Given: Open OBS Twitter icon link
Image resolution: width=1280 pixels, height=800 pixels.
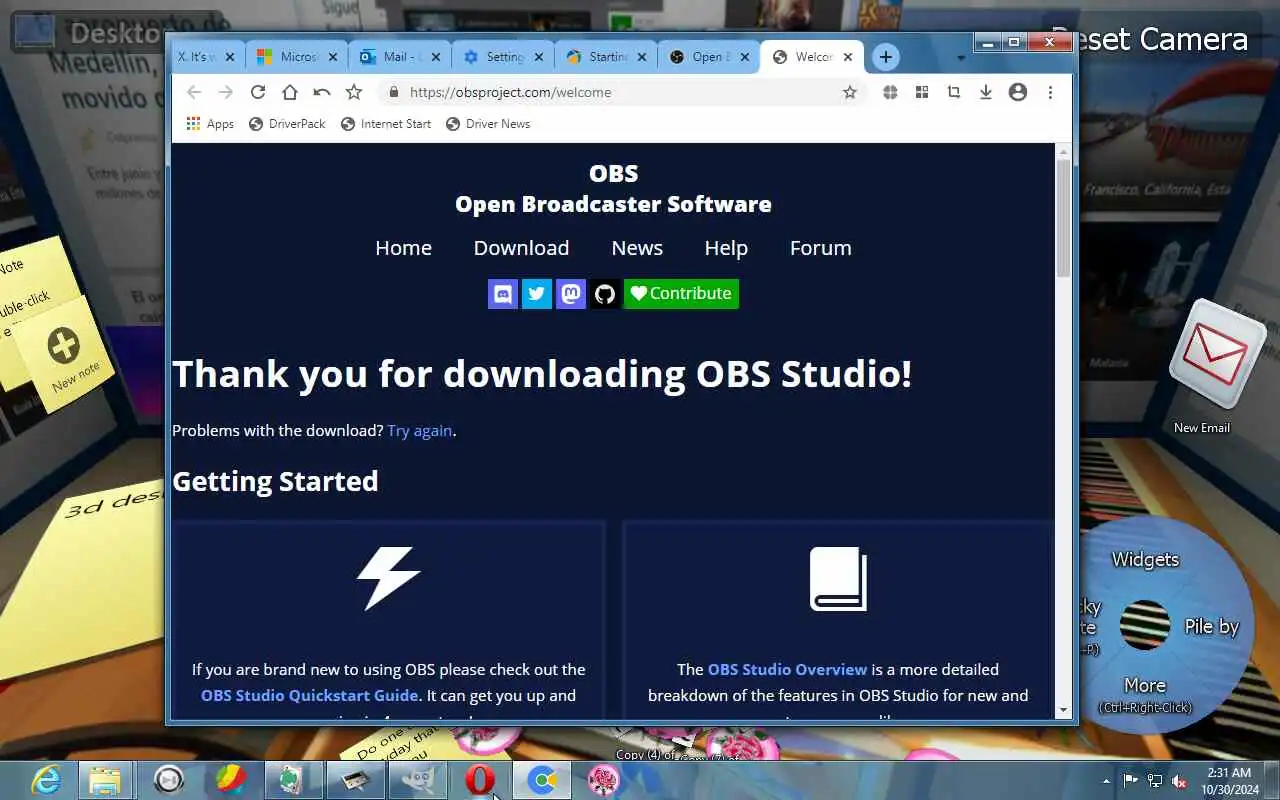Looking at the screenshot, I should [537, 293].
